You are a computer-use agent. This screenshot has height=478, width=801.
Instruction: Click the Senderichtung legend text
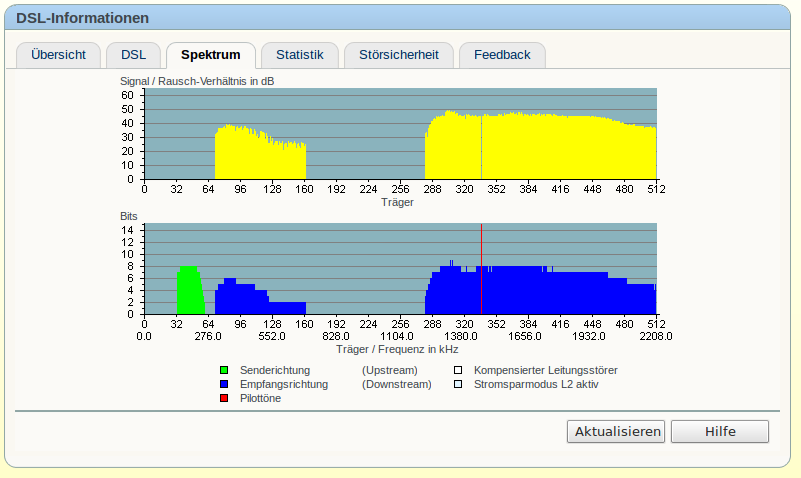(275, 370)
